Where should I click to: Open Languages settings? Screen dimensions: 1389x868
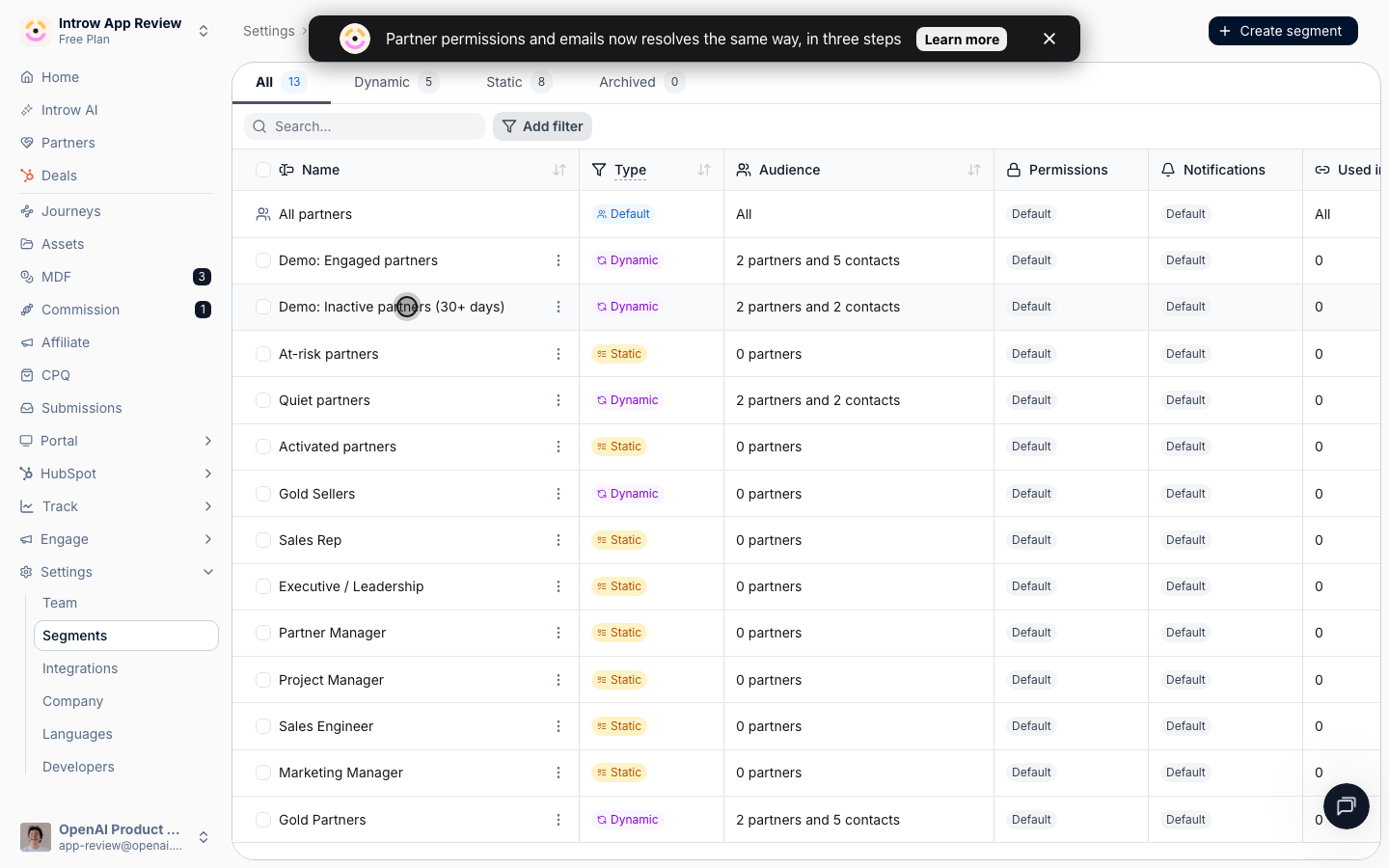[x=77, y=734]
